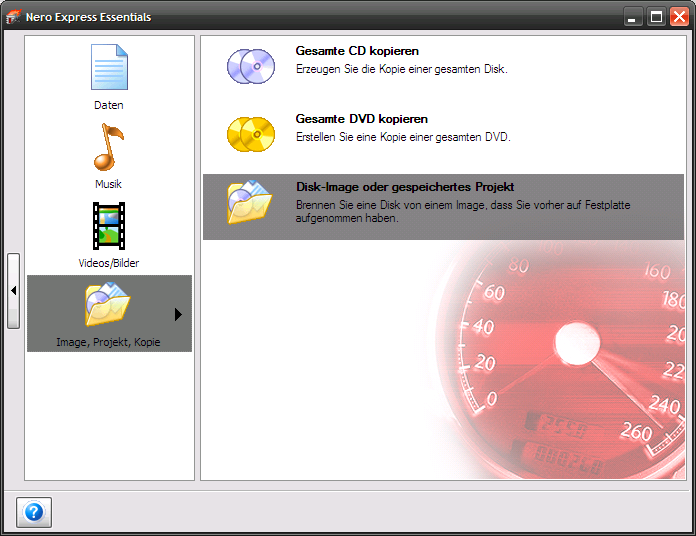Image resolution: width=696 pixels, height=536 pixels.
Task: Click the purple discs CD copy icon
Action: tap(251, 67)
